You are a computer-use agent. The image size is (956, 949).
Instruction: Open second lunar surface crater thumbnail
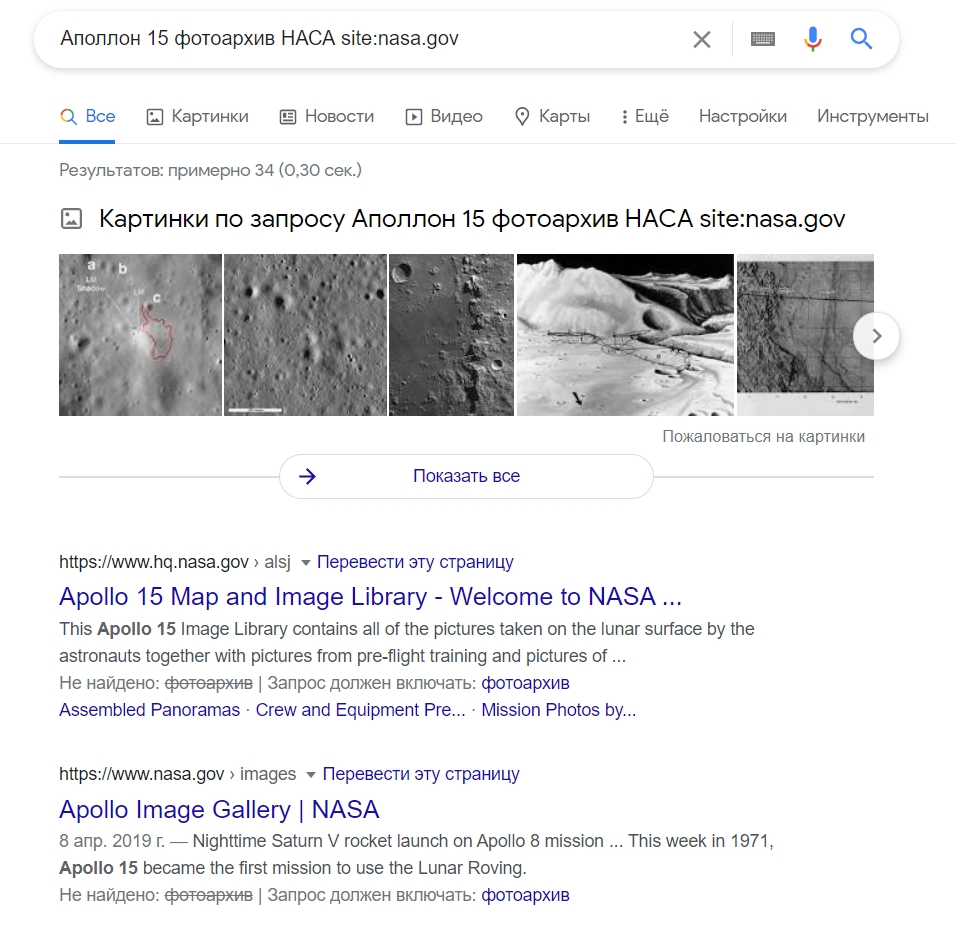(305, 335)
